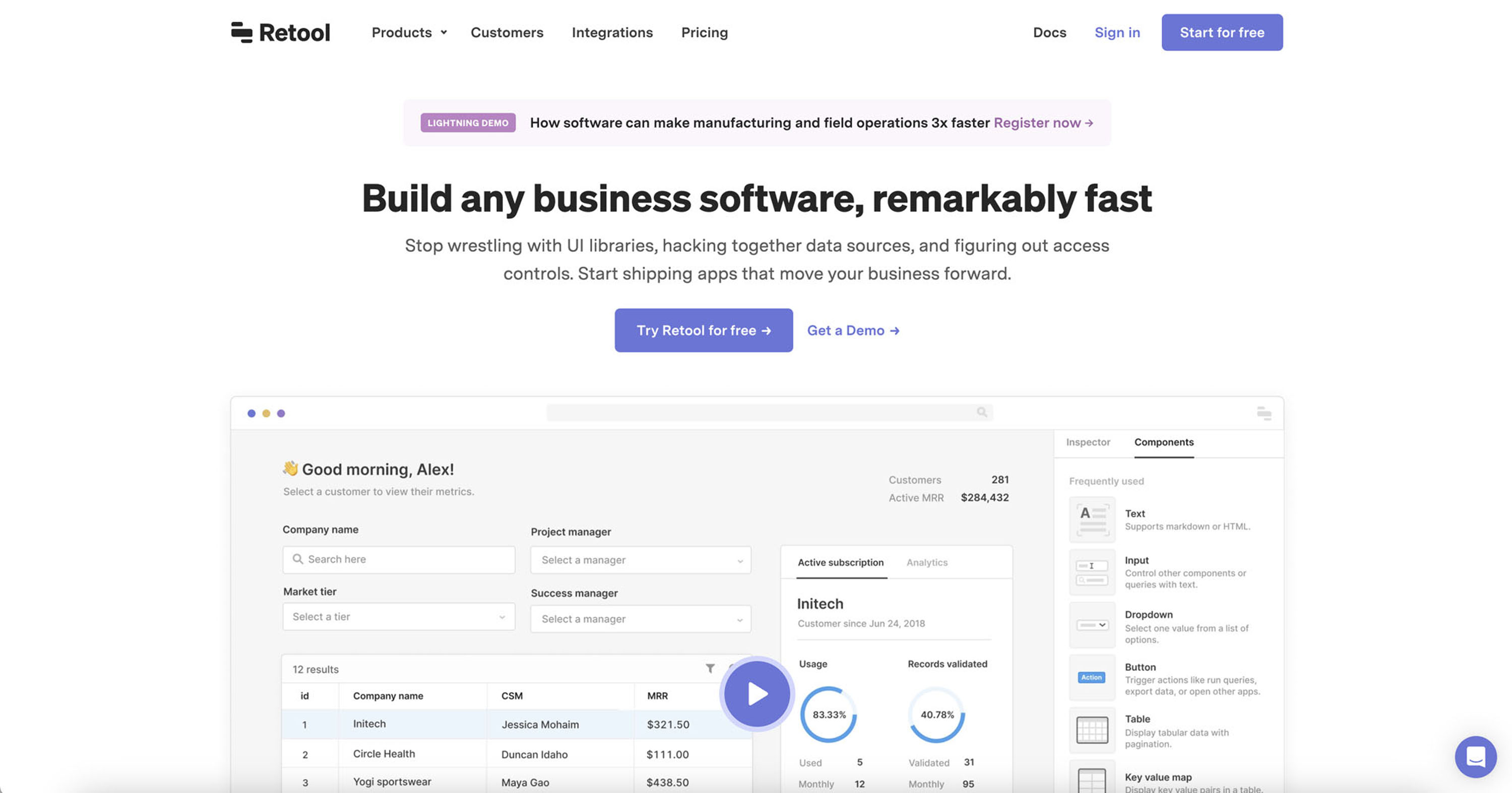Click the Text component icon
This screenshot has width=1512, height=793.
(x=1092, y=519)
